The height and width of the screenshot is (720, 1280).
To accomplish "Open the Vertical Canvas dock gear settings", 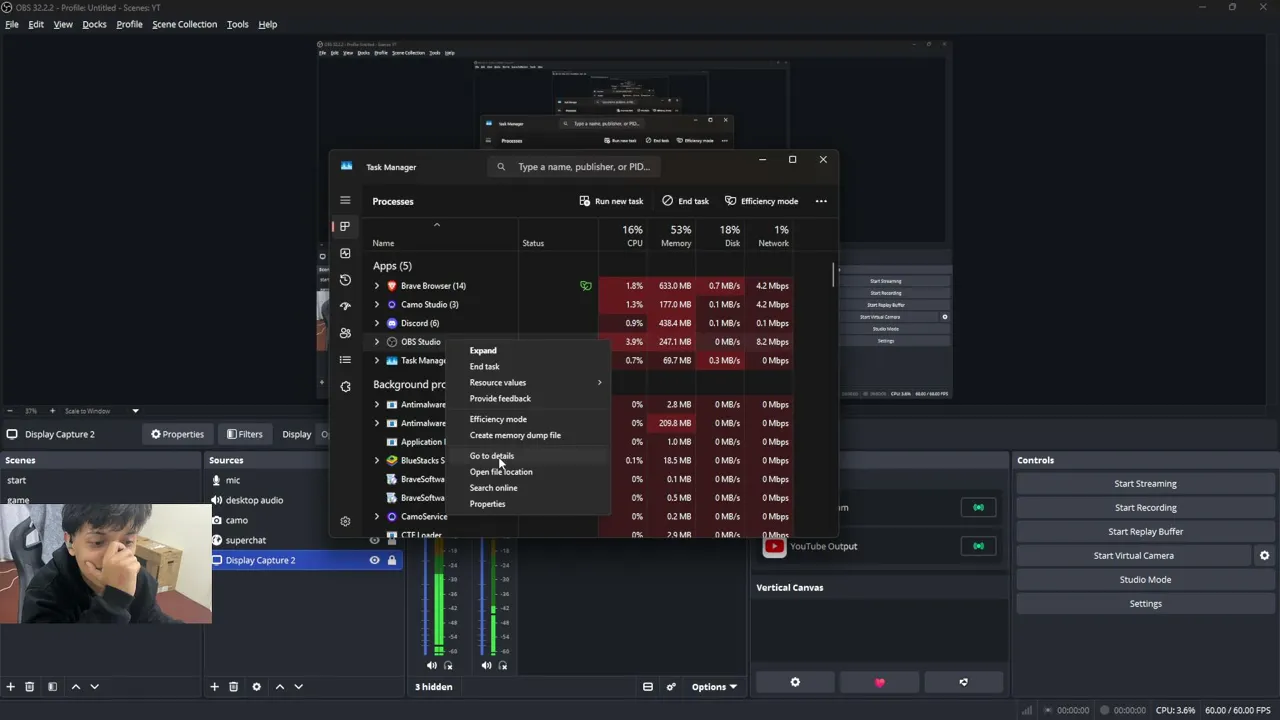I will click(795, 682).
